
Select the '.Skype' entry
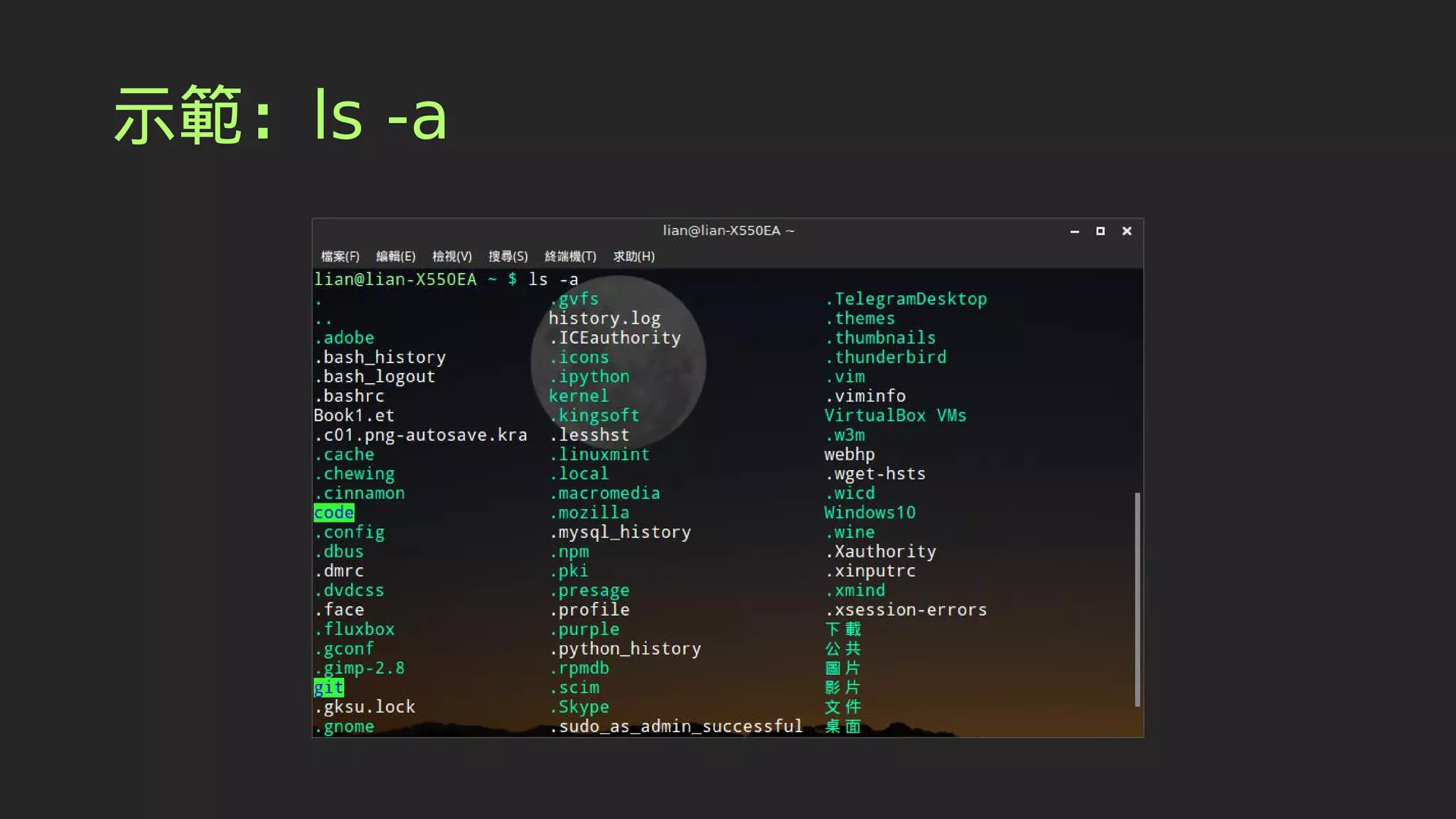(x=579, y=707)
